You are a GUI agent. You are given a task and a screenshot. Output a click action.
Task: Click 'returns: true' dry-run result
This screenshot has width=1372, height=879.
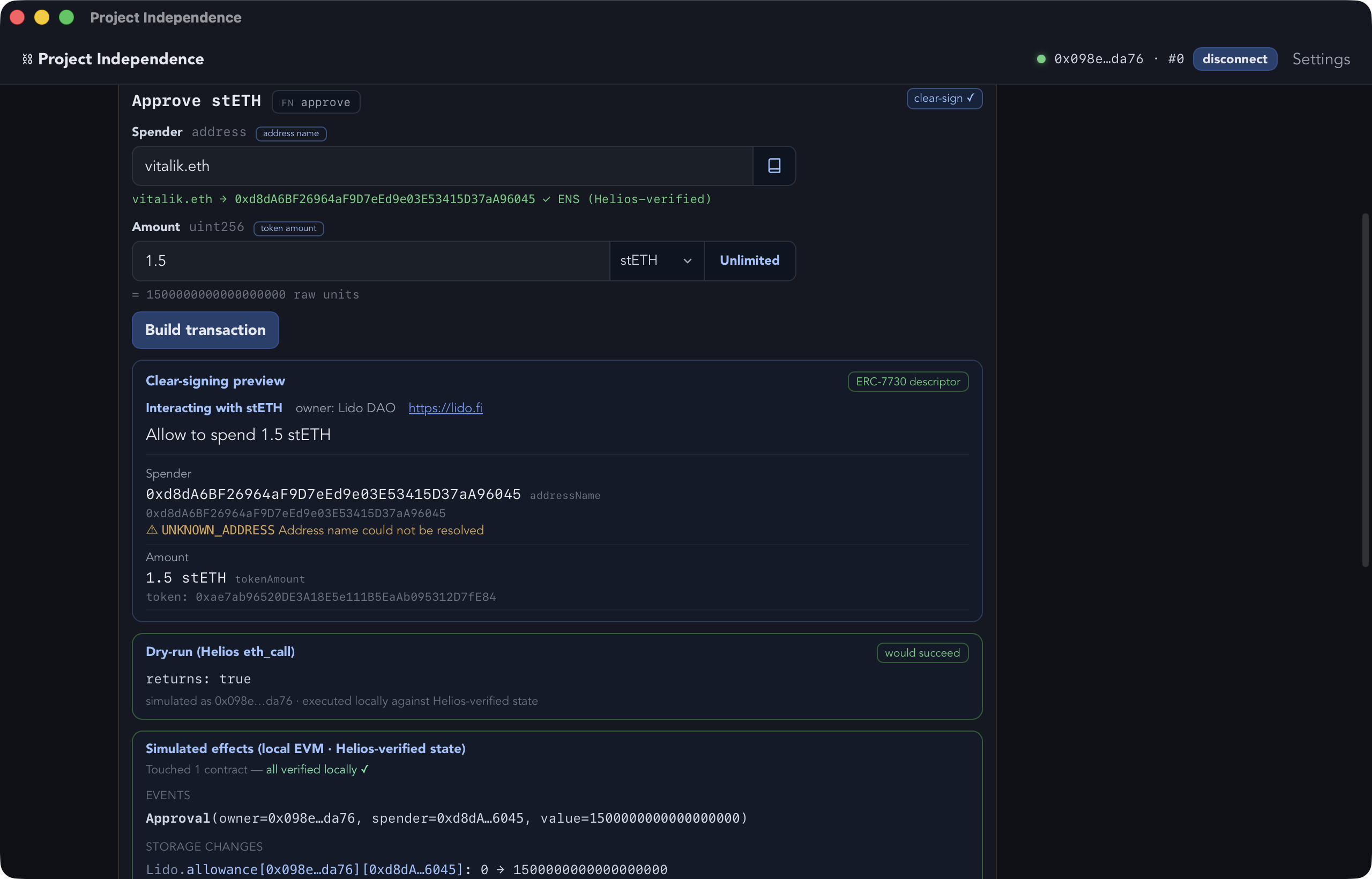coord(198,679)
